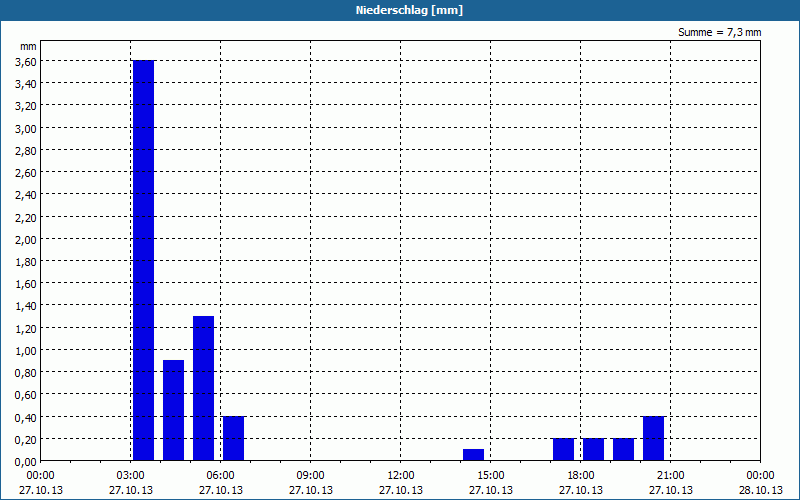
Task: Select the 12:00 x-axis time label
Action: coord(401,476)
